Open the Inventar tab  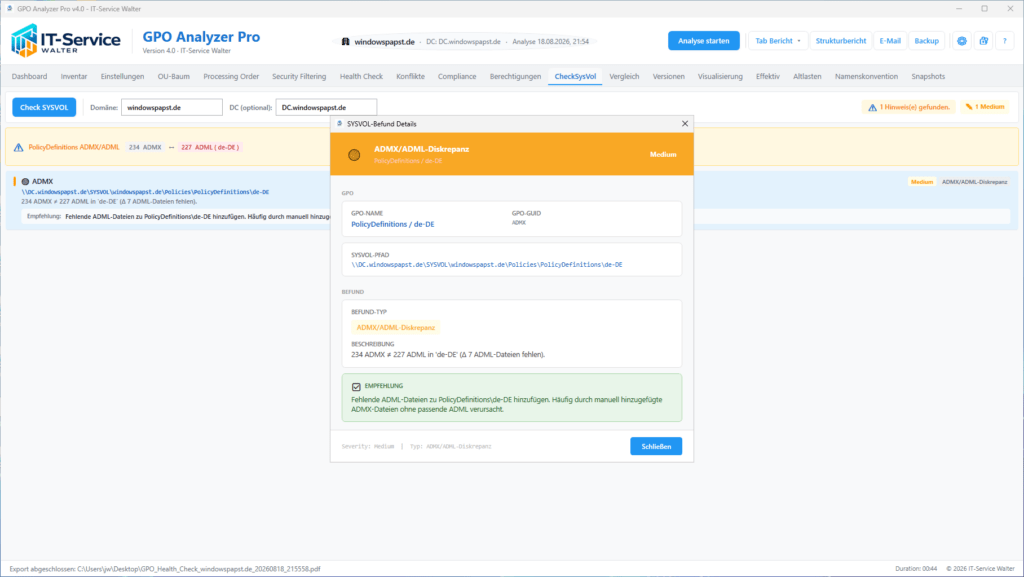click(x=74, y=76)
